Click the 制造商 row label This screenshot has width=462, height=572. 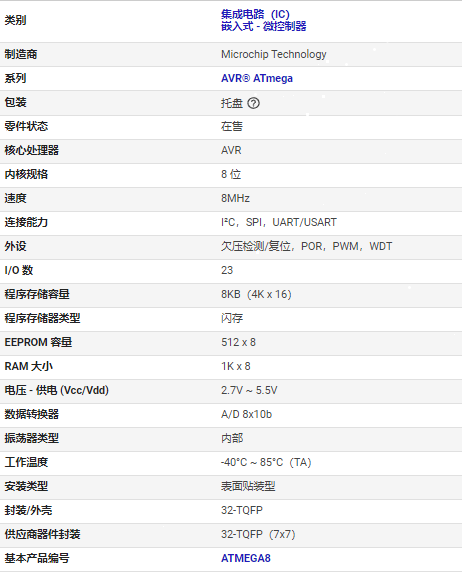click(21, 54)
